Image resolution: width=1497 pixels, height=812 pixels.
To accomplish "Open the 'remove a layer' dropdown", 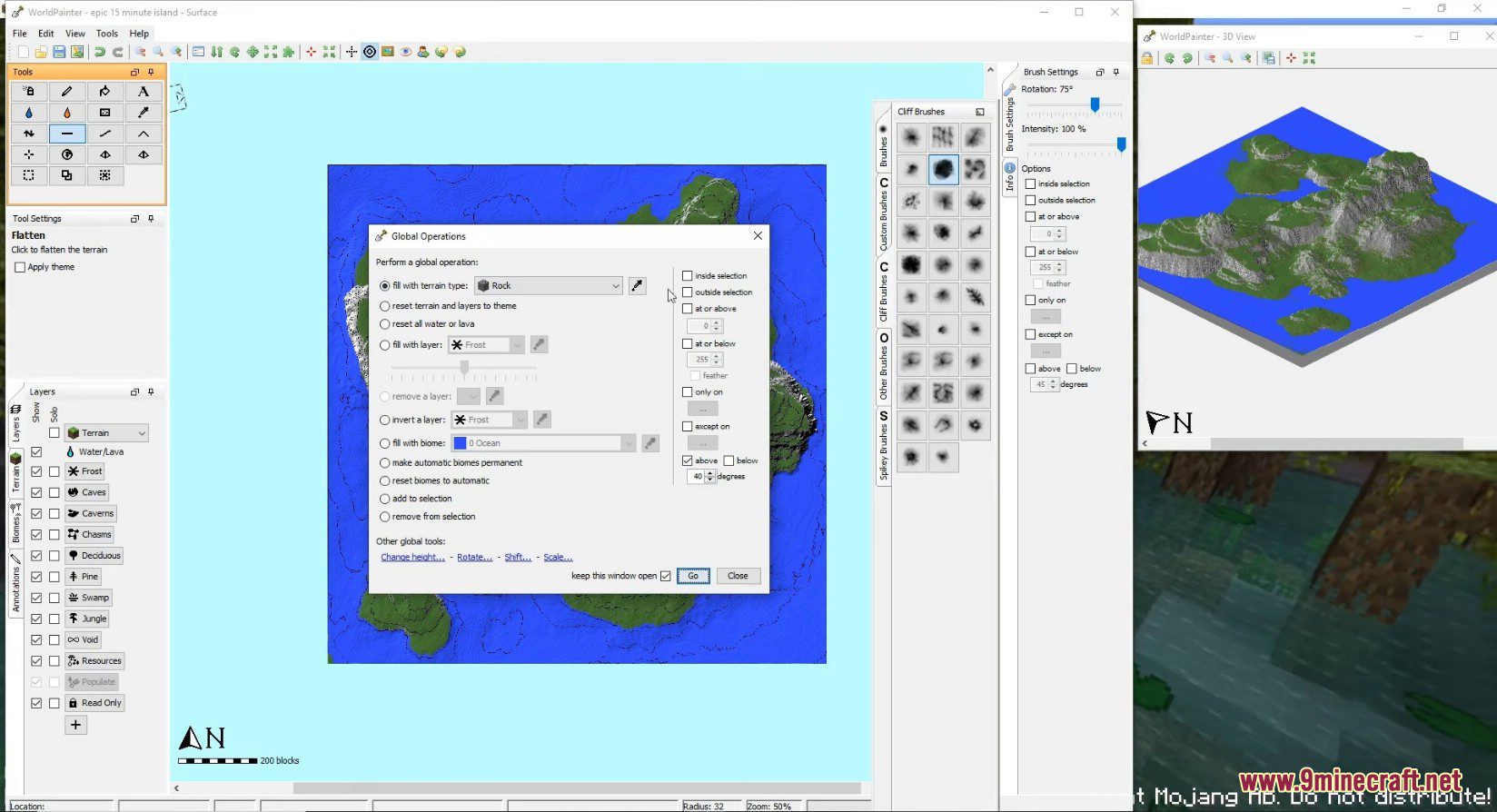I will pos(468,396).
